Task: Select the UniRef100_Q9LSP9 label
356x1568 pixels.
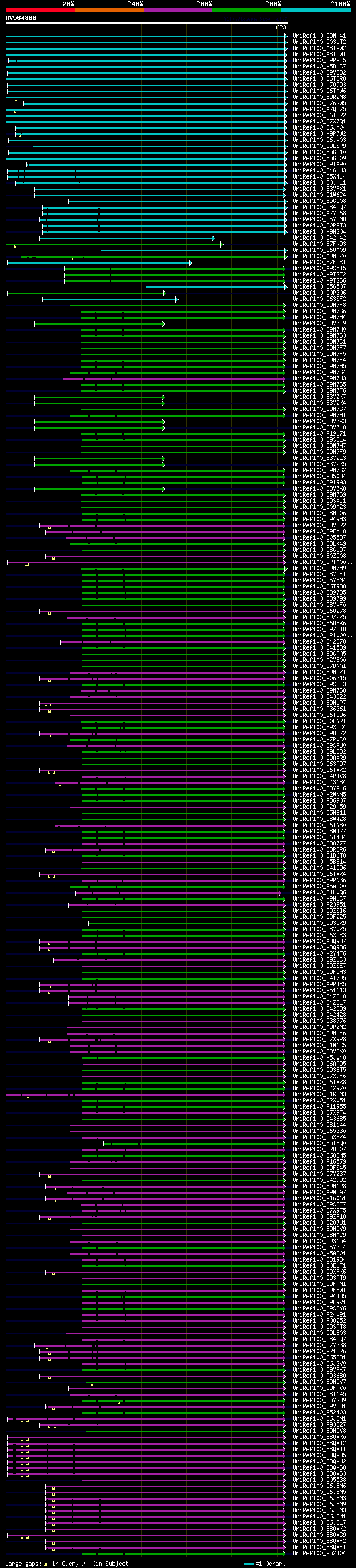Action: click(x=319, y=146)
